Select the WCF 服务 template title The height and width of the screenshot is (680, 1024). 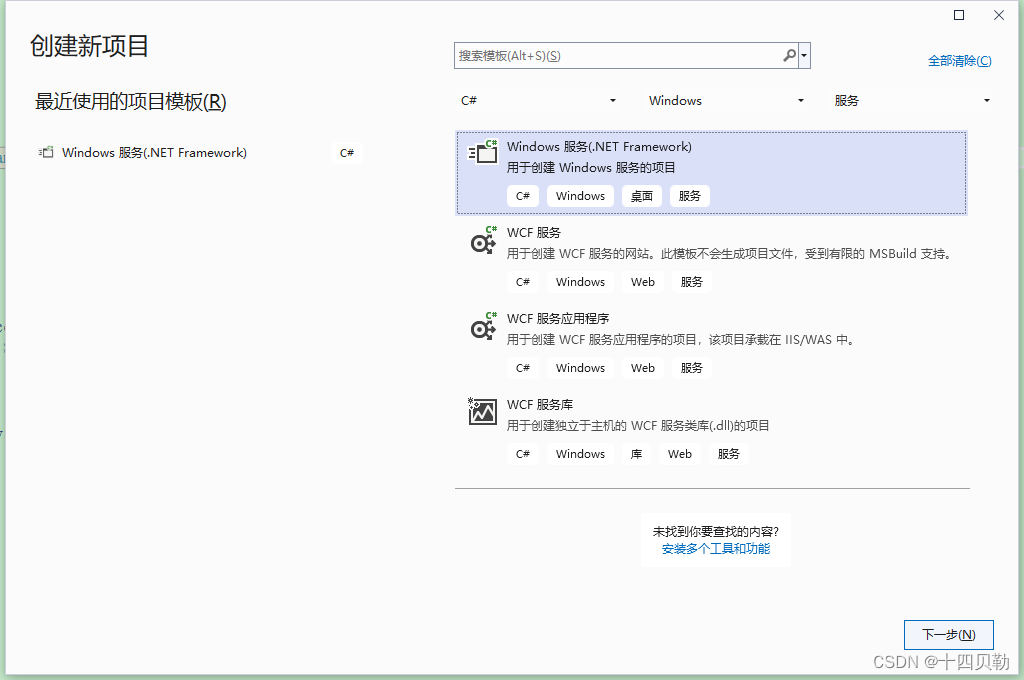(x=534, y=233)
